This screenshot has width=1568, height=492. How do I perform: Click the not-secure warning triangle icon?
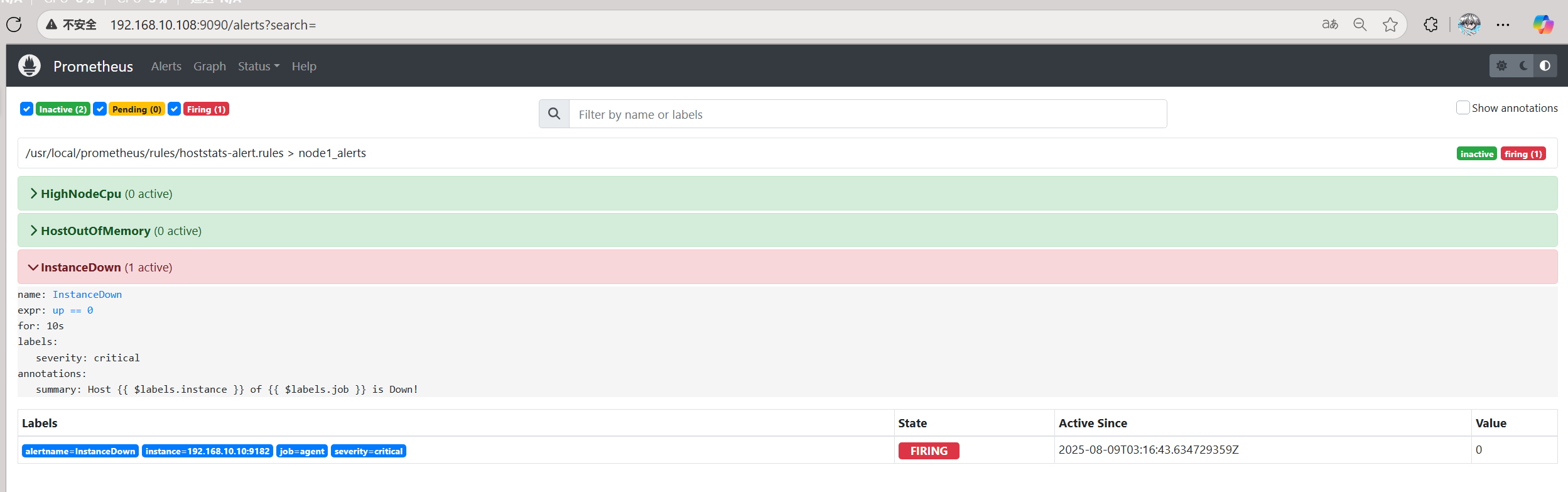(x=51, y=25)
